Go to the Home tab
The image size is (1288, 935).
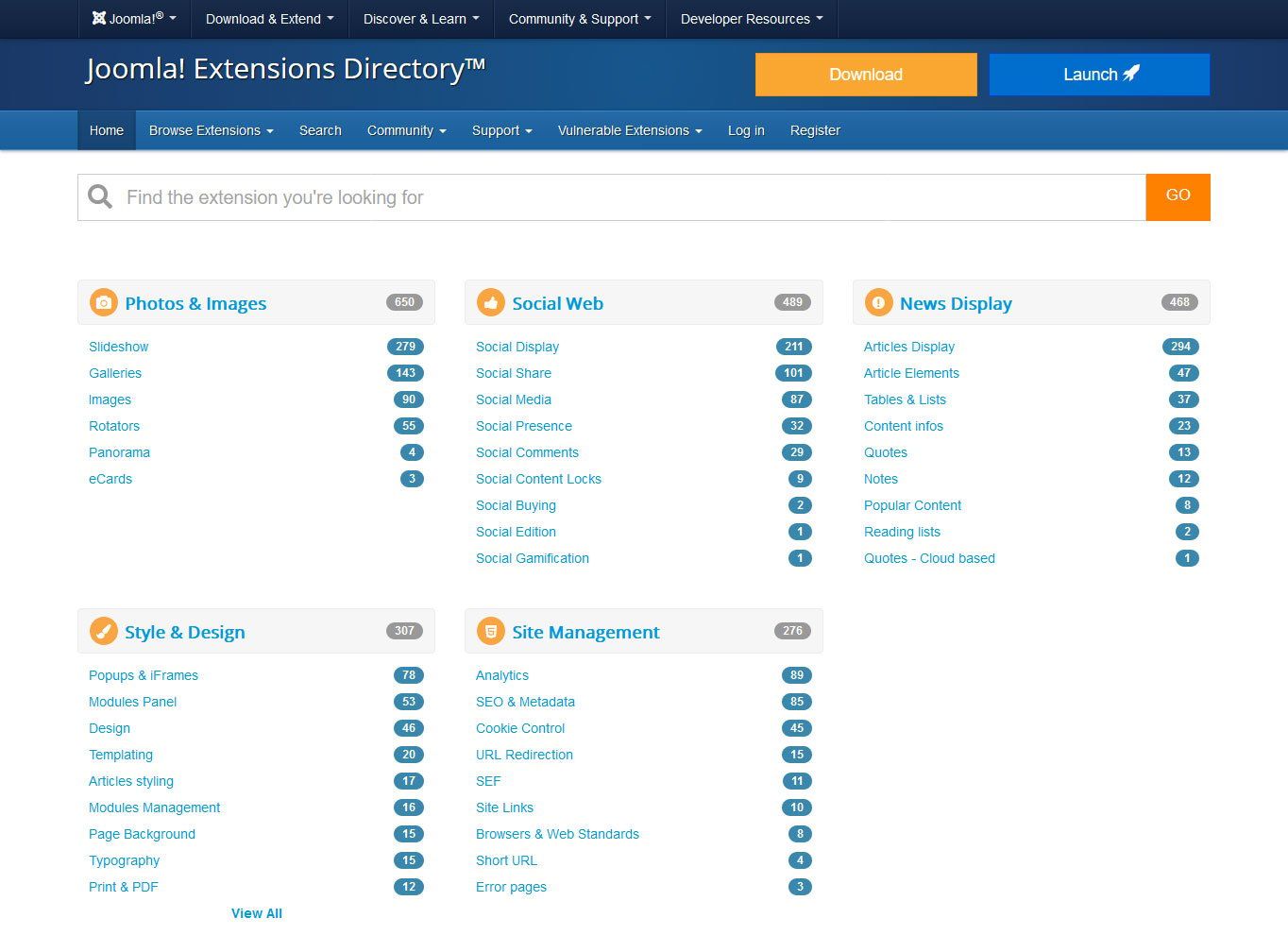pyautogui.click(x=107, y=130)
